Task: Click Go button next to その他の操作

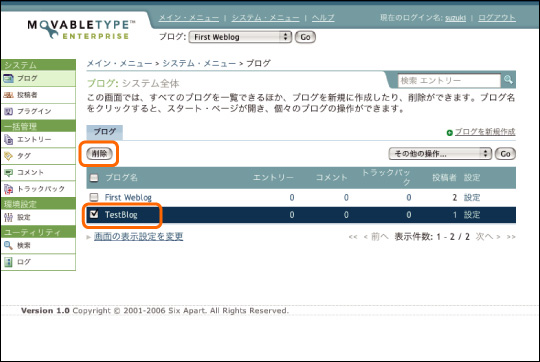Action: [x=505, y=154]
